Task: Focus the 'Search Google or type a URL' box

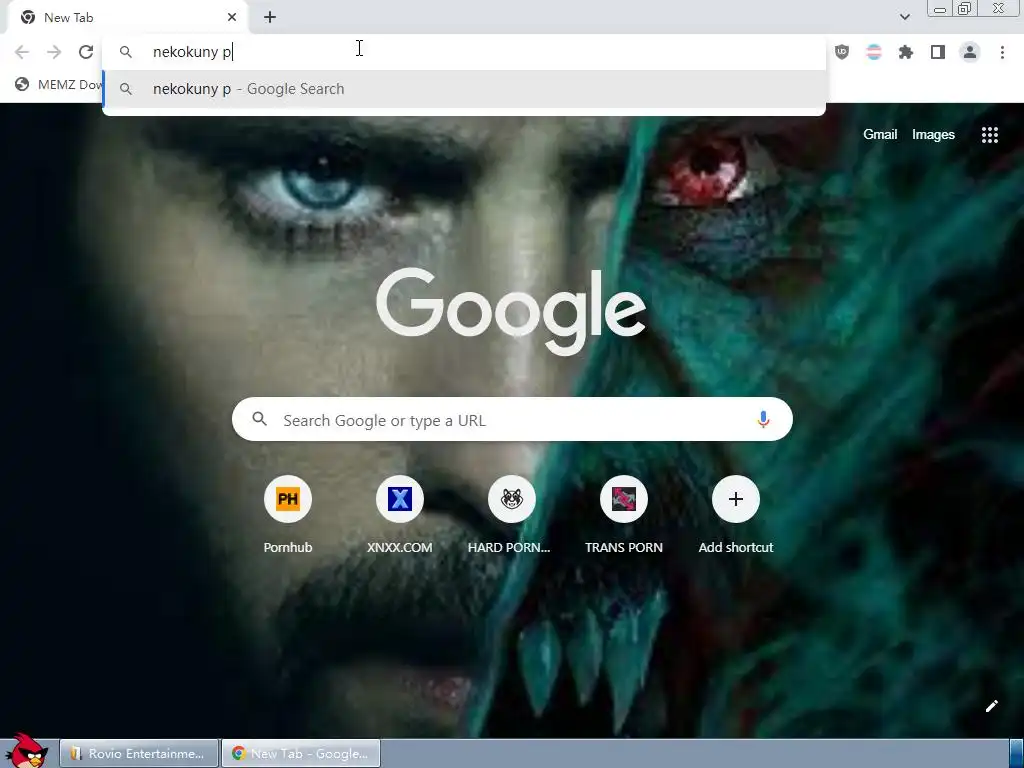Action: [x=512, y=419]
